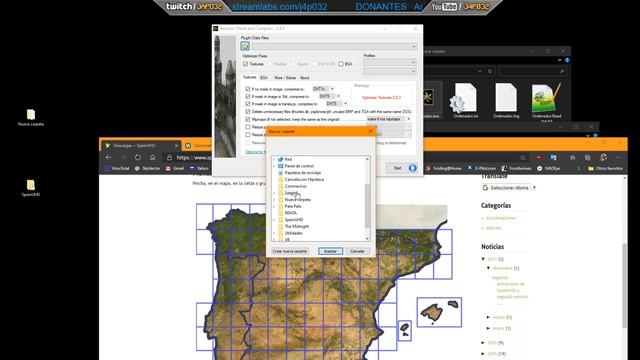Select the SpainUHD folder in the tree
The height and width of the screenshot is (360, 640).
coord(294,220)
